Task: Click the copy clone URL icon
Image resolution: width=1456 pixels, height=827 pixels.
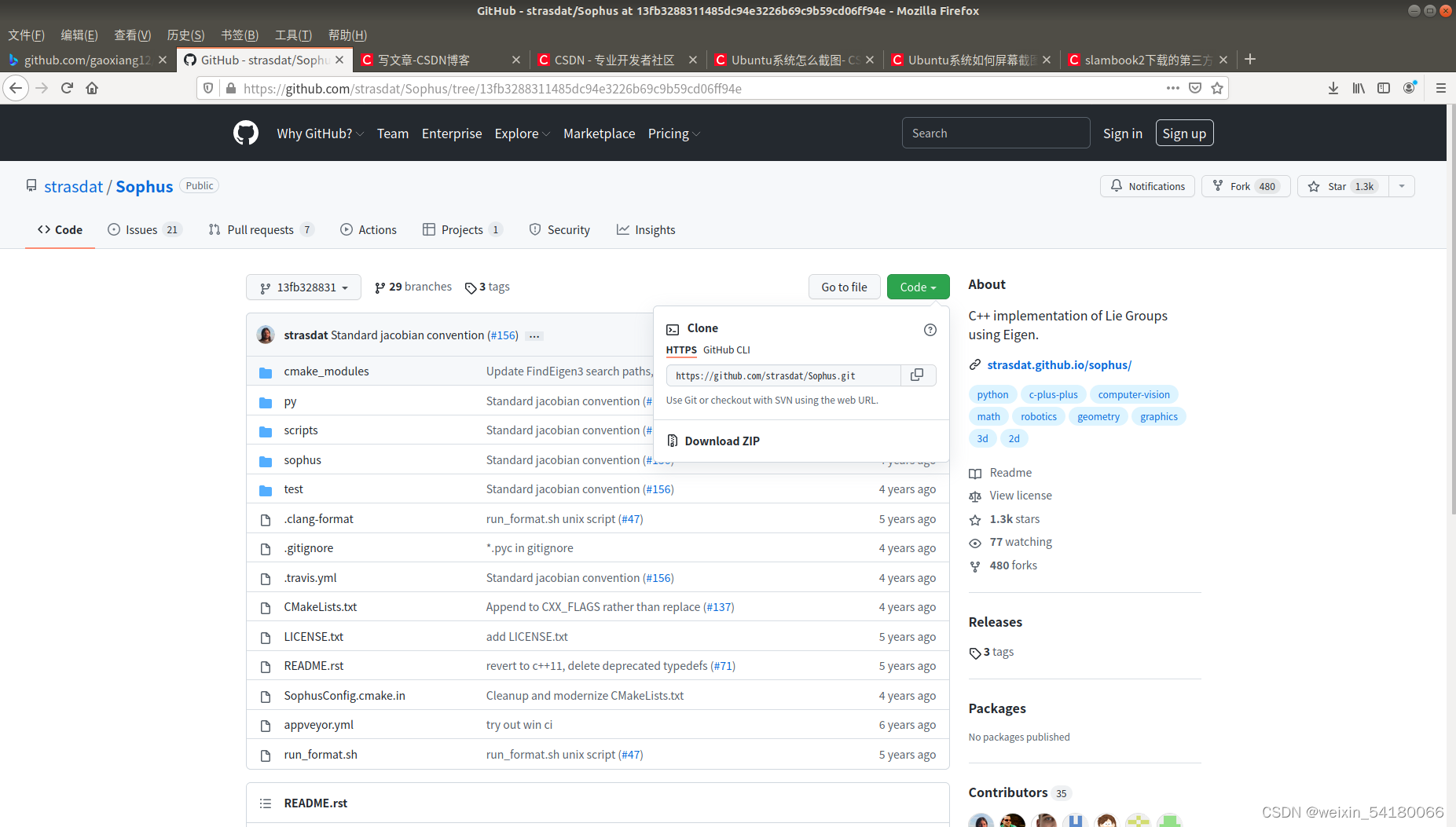Action: [x=917, y=375]
